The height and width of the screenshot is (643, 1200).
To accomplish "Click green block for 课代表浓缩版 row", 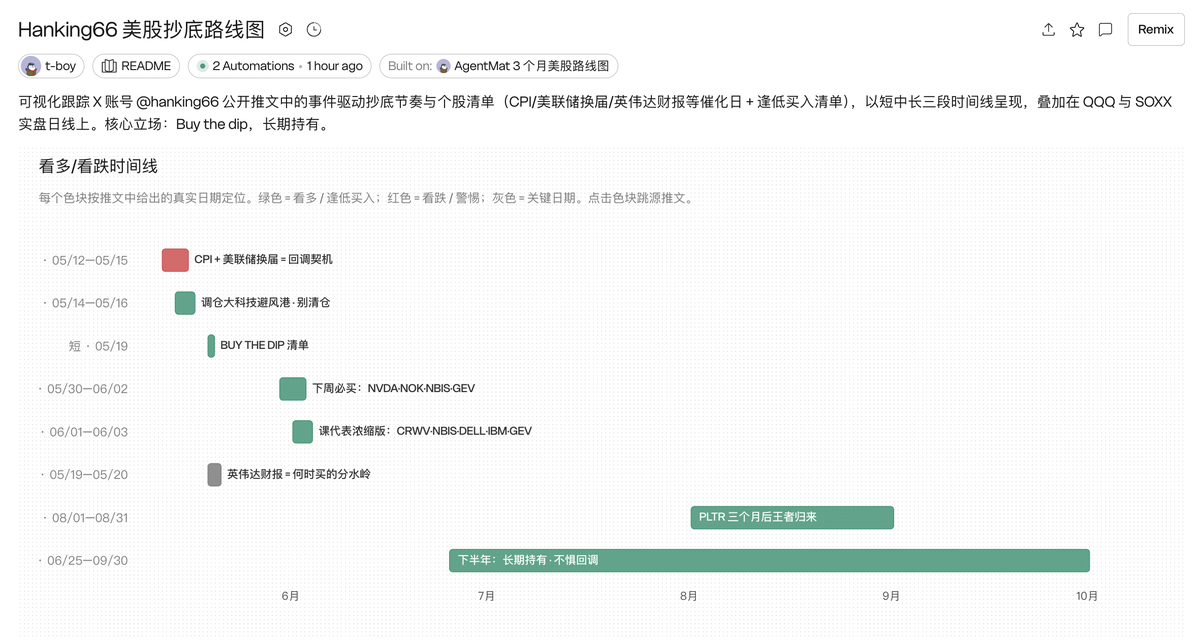I will tap(303, 432).
